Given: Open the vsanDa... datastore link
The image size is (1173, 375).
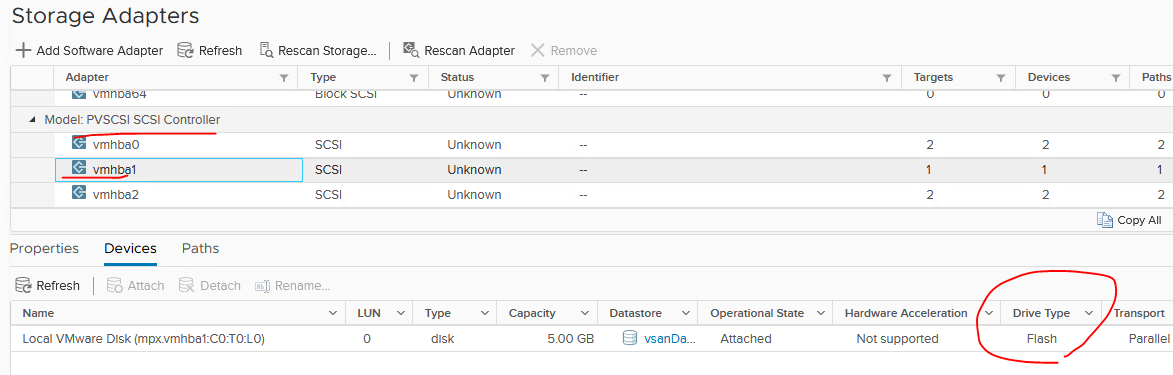Looking at the screenshot, I should [670, 338].
